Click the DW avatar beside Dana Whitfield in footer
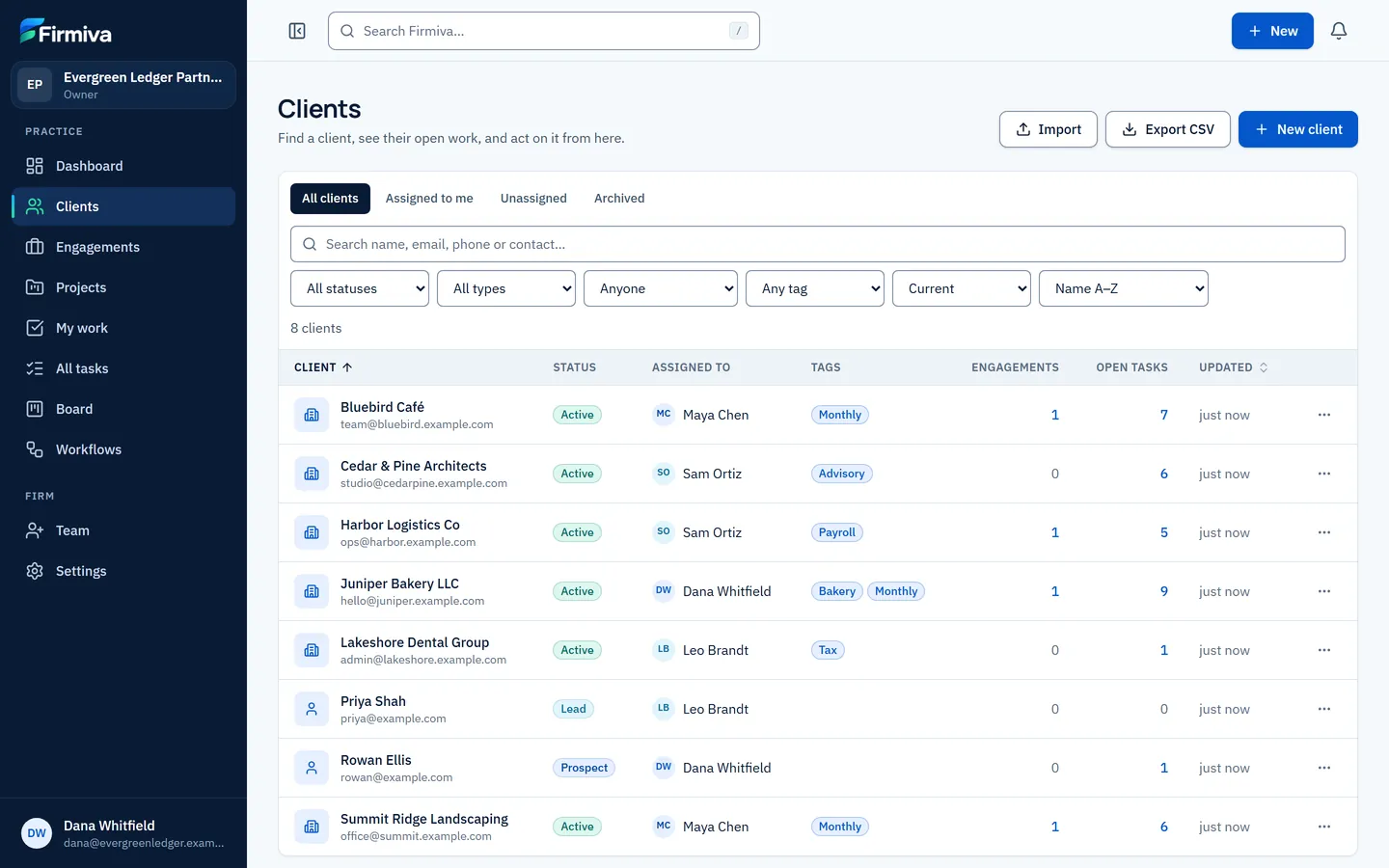The height and width of the screenshot is (868, 1389). (37, 833)
